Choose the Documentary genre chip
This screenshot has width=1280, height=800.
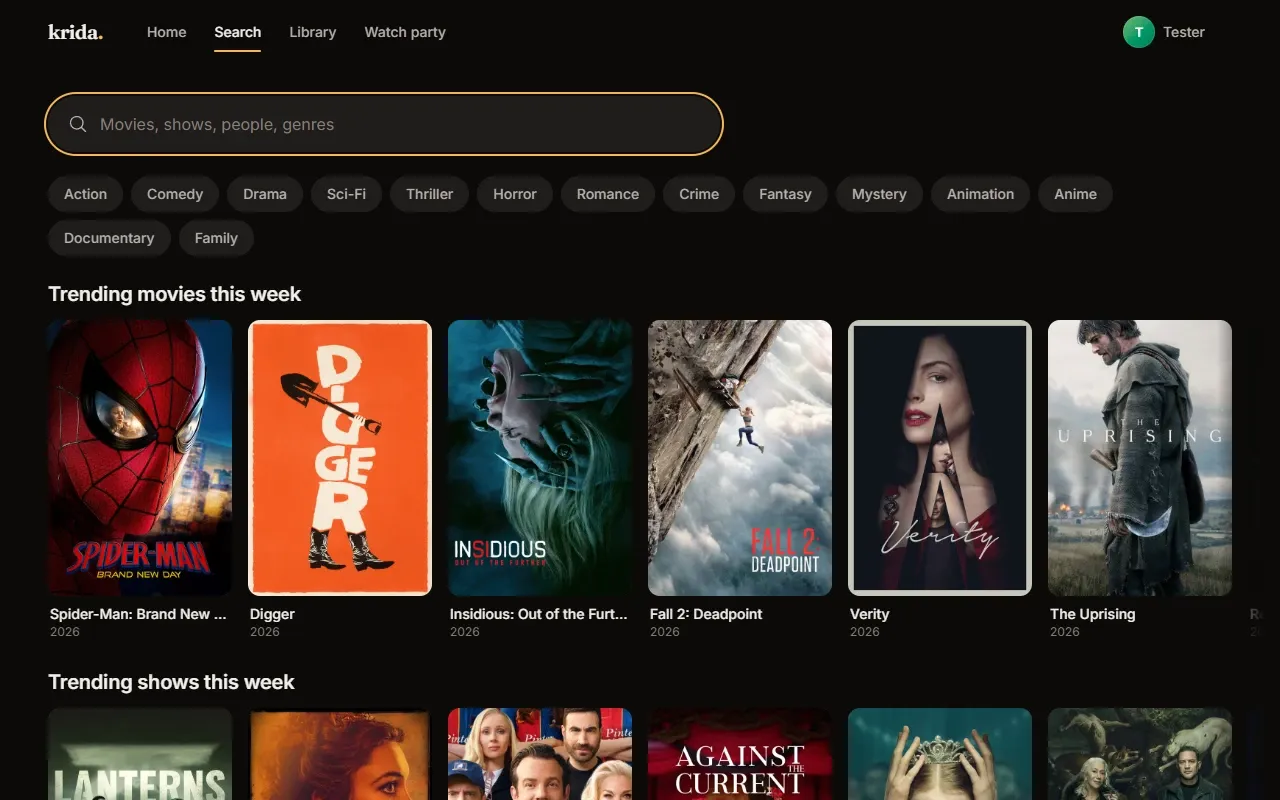(x=109, y=238)
